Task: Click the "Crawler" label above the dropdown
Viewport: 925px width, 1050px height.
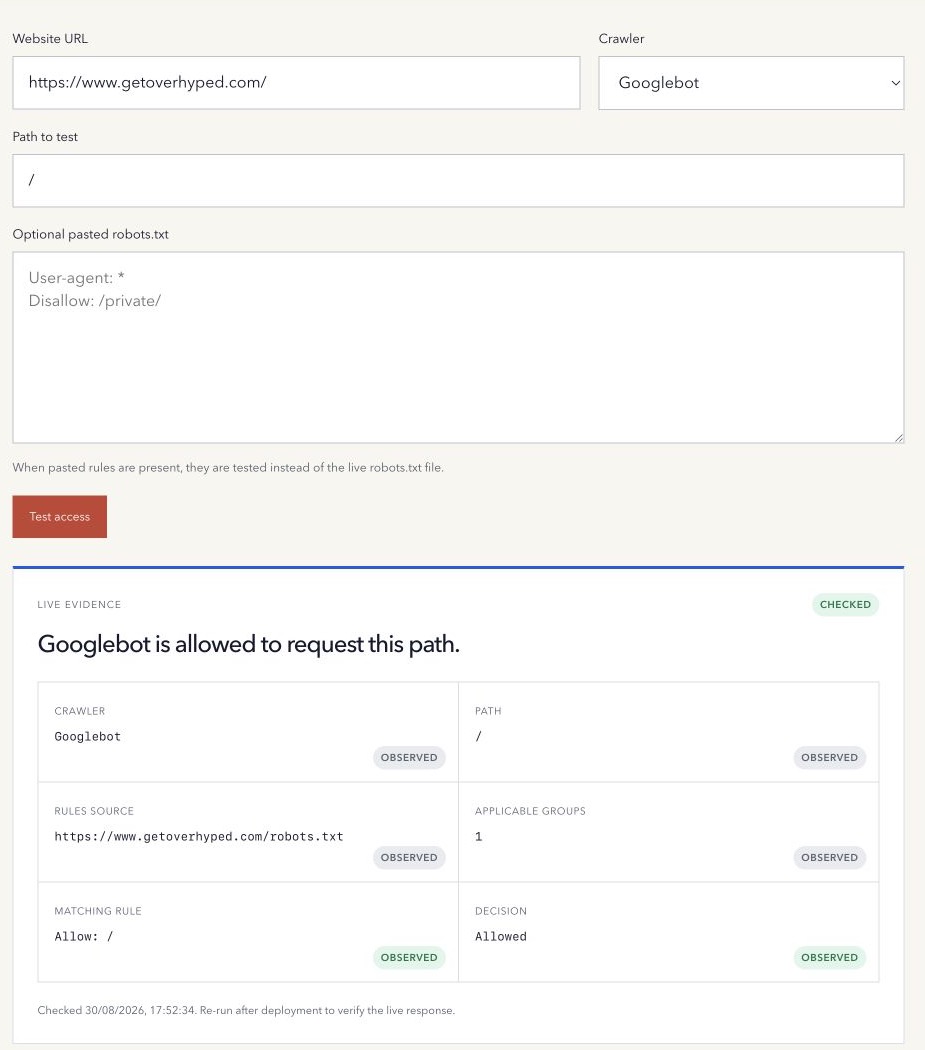Action: tap(622, 39)
